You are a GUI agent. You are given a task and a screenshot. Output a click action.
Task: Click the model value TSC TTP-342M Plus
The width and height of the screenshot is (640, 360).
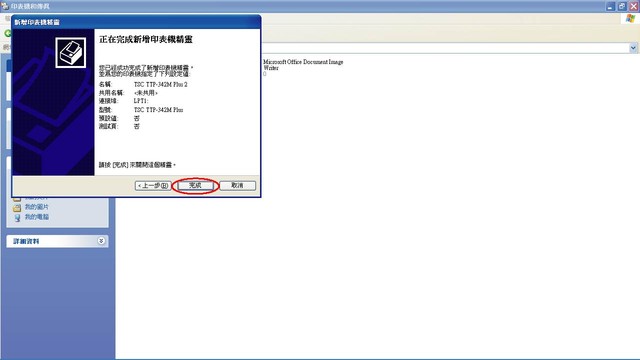pos(158,110)
